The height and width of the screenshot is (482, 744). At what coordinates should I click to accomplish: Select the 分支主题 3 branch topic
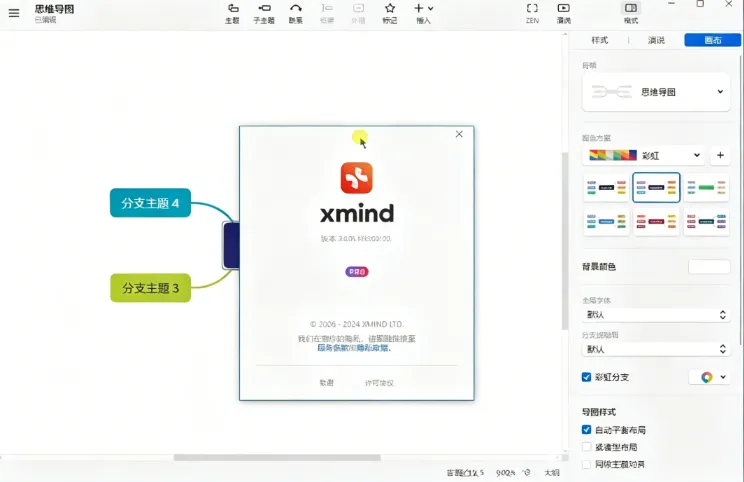(x=151, y=288)
